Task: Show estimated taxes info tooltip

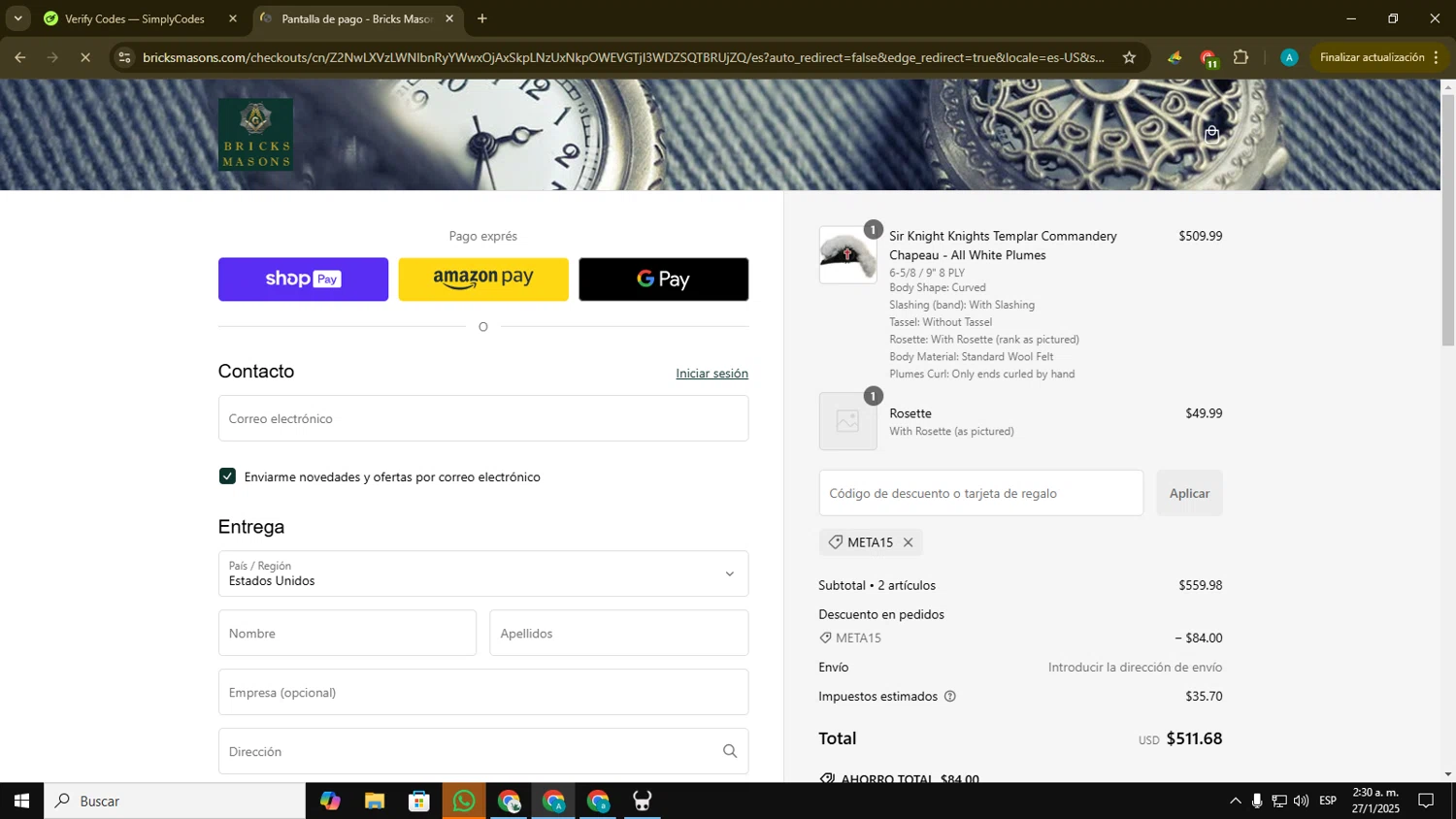Action: point(950,697)
